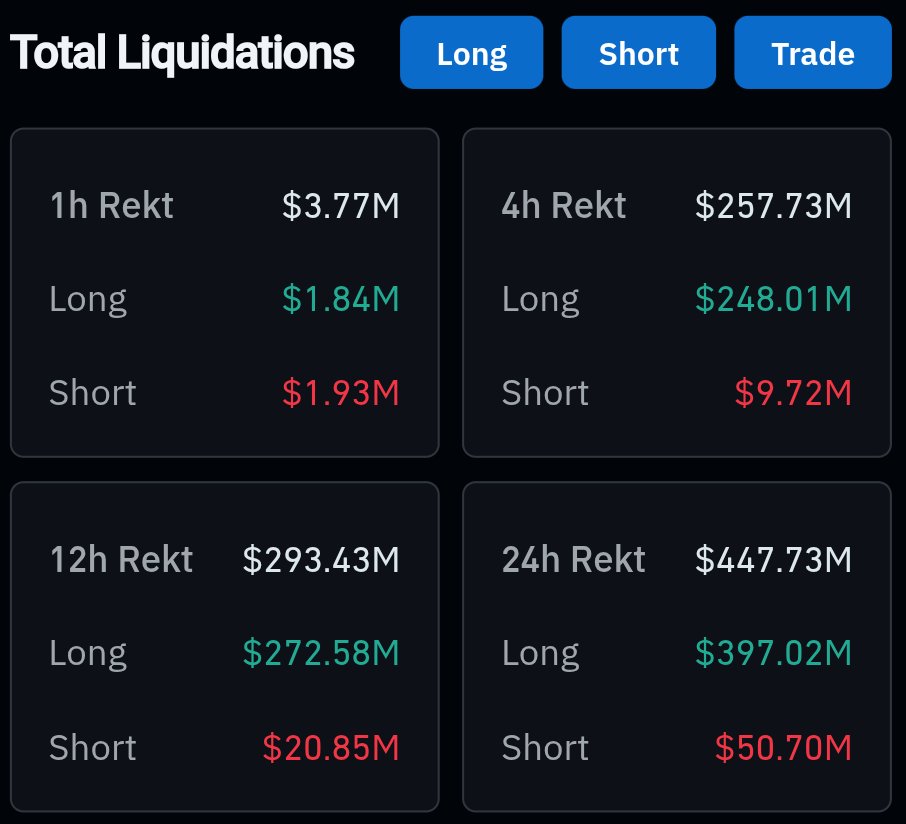Select the 12h Rekt total $293.43M
Viewport: 906px width, 824px height.
tap(321, 559)
